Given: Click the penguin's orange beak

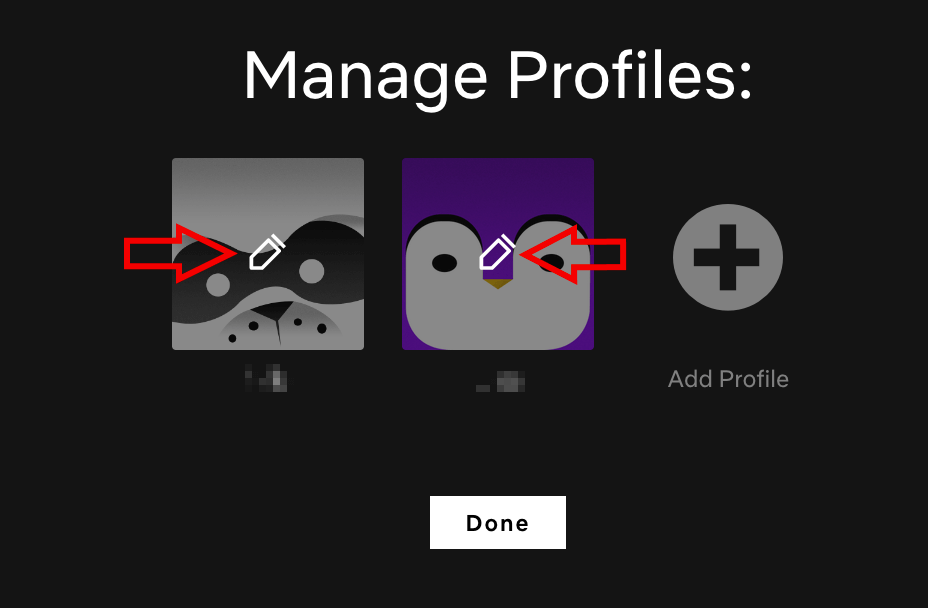Looking at the screenshot, I should (498, 284).
